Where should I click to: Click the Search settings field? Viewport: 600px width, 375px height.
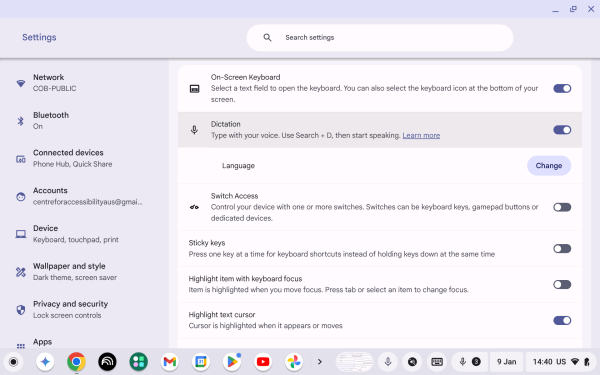coord(380,38)
